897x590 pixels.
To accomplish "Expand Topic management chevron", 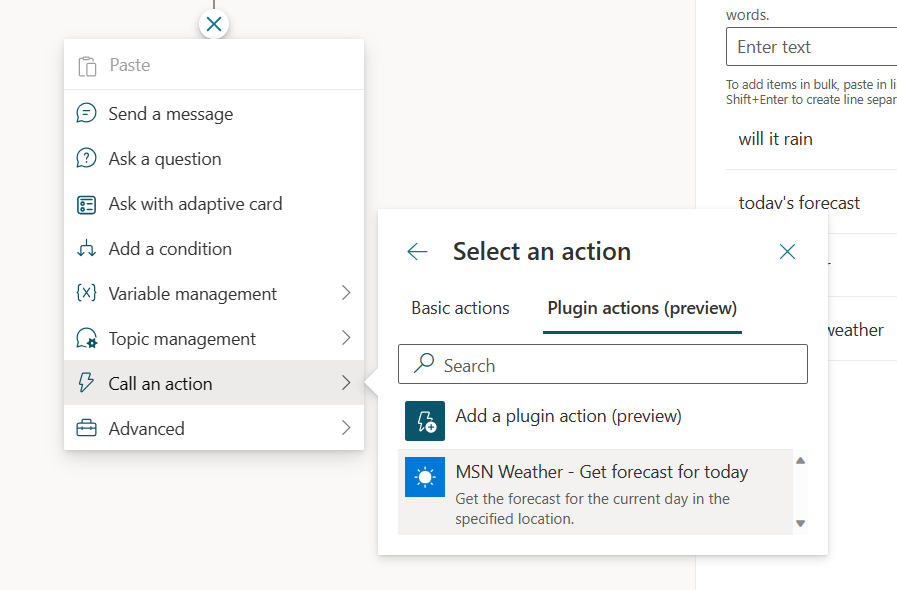I will [346, 338].
